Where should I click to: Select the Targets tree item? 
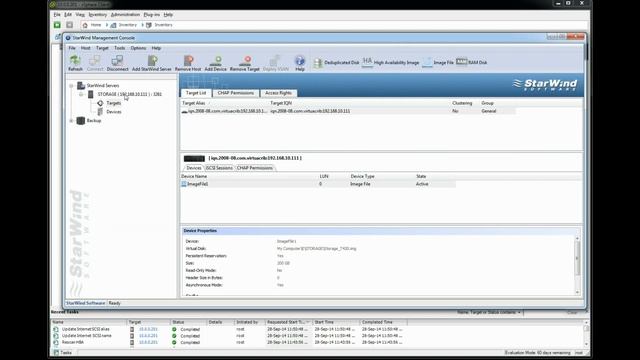point(113,103)
